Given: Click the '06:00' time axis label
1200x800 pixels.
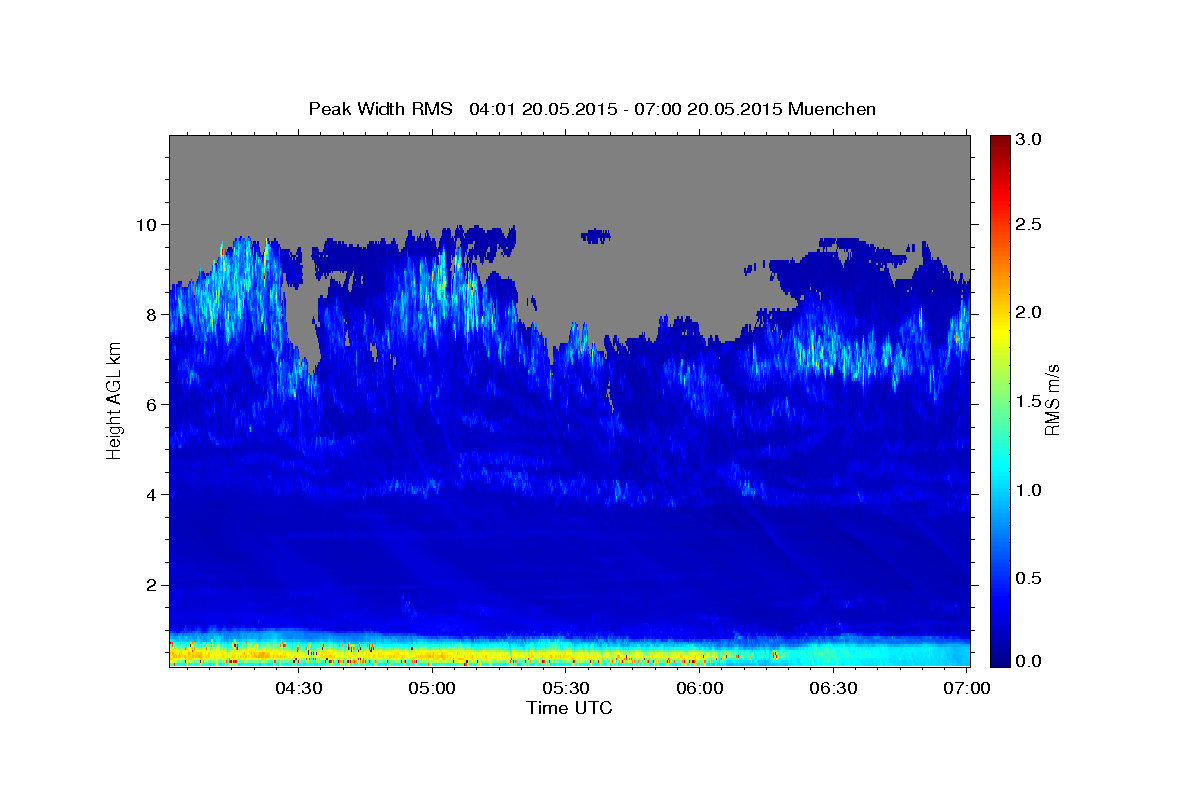Looking at the screenshot, I should point(700,688).
